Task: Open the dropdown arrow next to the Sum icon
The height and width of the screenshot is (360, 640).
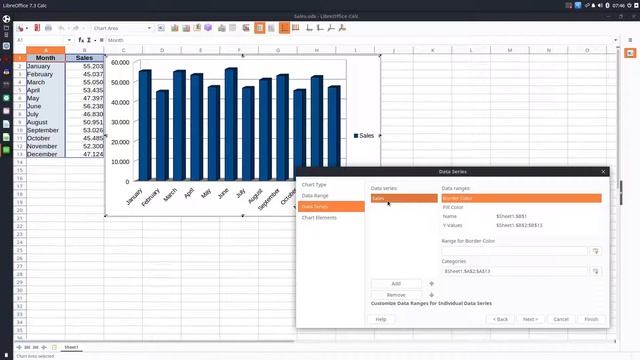Action: point(95,40)
